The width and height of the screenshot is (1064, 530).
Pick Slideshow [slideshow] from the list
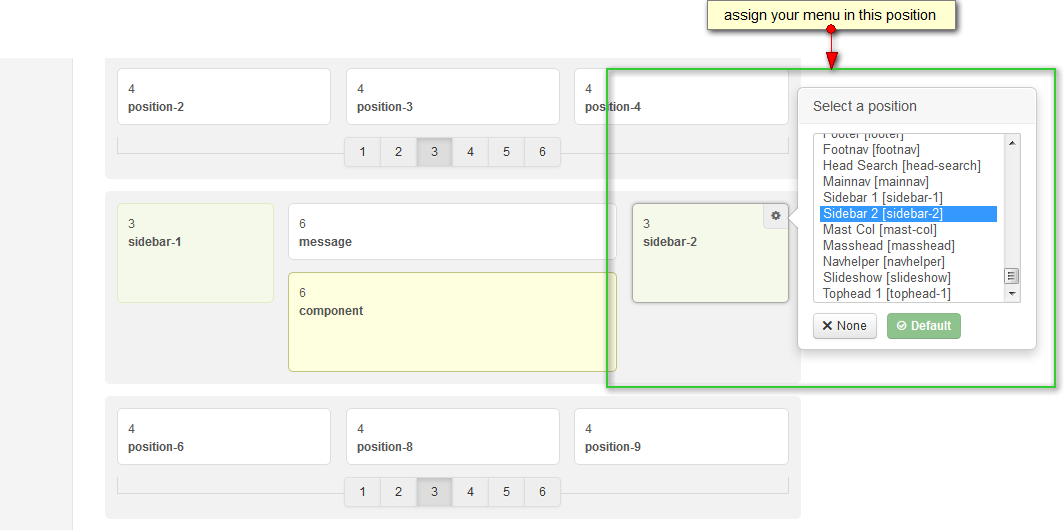pos(886,278)
